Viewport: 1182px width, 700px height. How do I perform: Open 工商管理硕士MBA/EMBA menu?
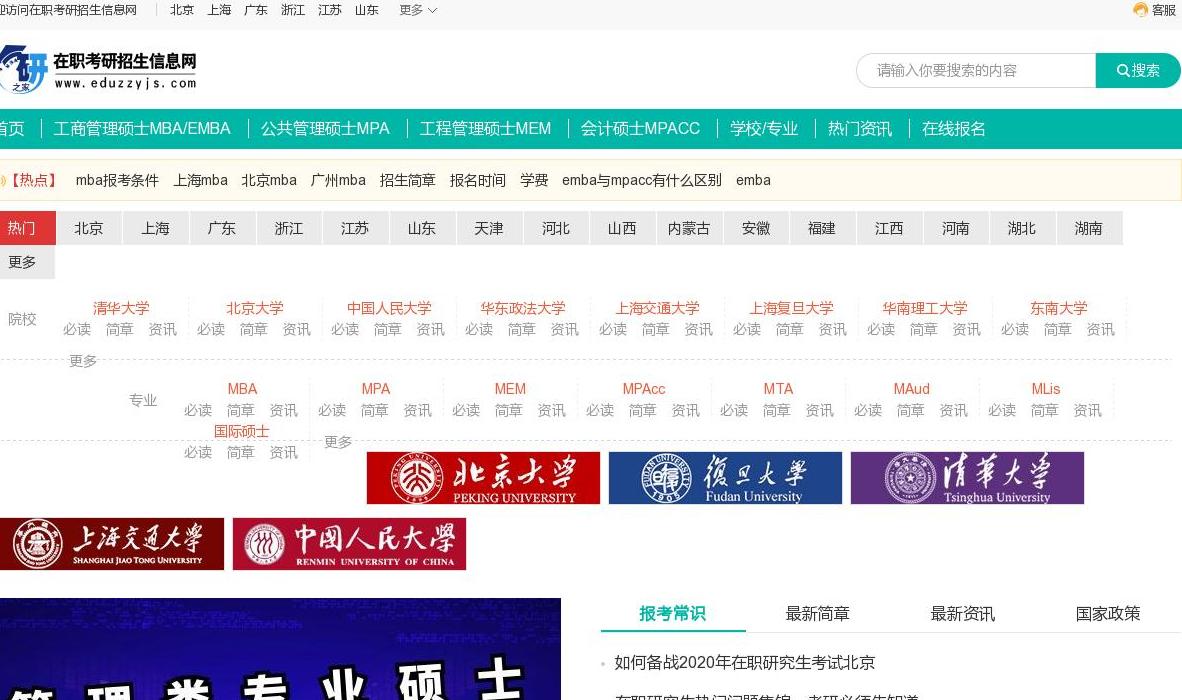142,129
